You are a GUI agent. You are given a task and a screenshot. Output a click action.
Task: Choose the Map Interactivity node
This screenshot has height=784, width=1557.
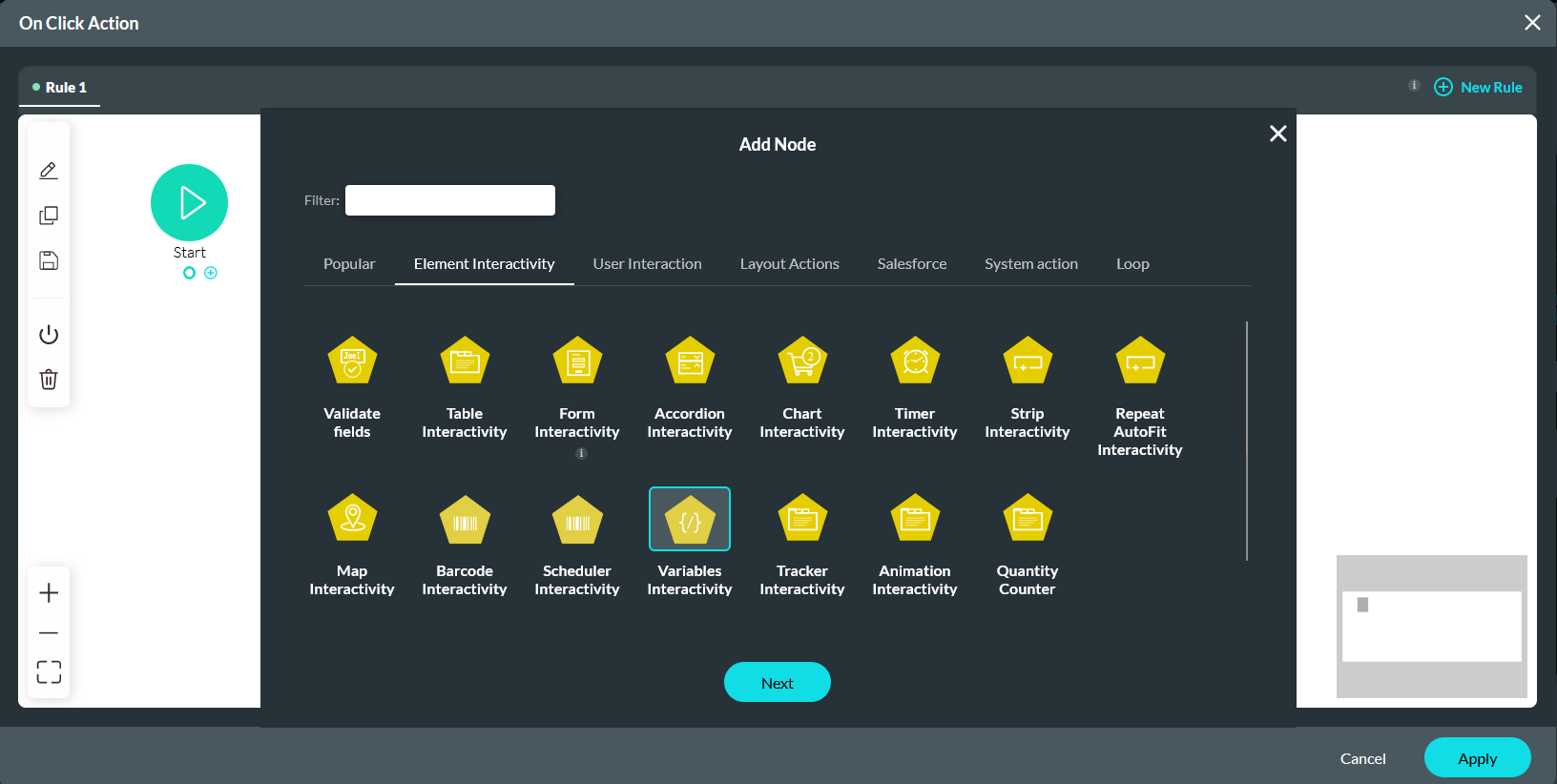352,519
